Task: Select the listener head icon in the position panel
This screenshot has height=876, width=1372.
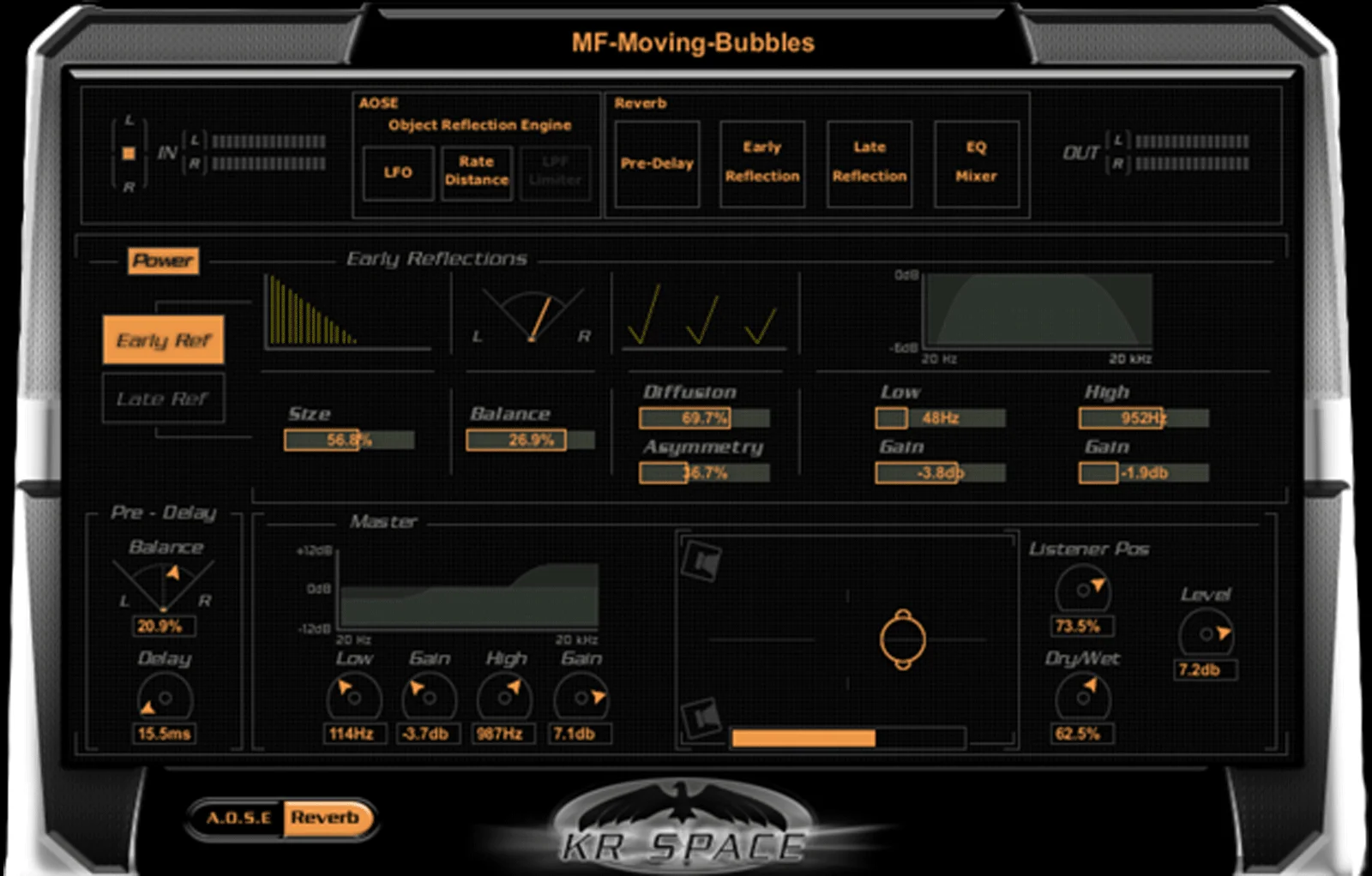Action: pyautogui.click(x=903, y=639)
